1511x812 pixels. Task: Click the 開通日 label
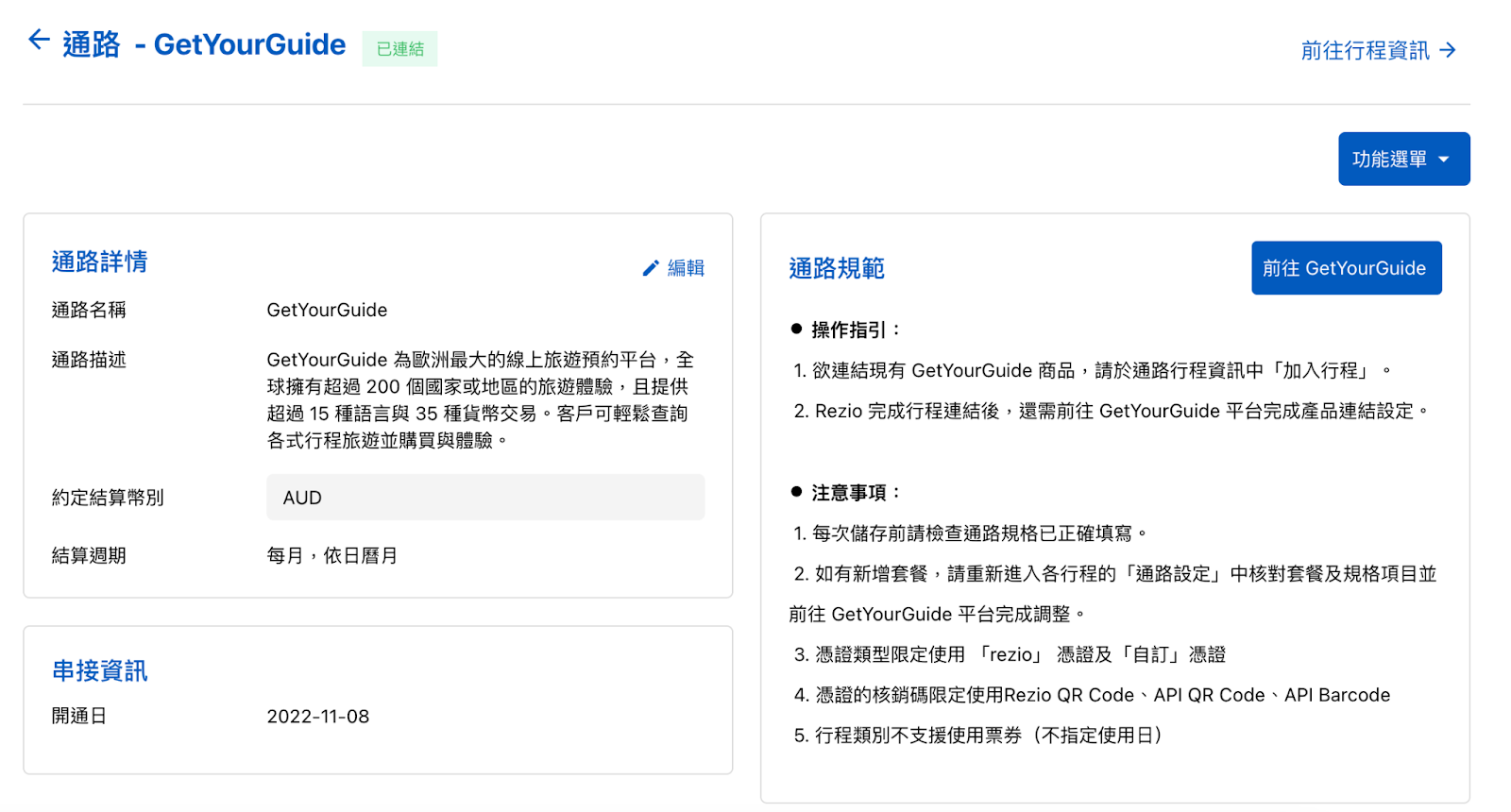pyautogui.click(x=79, y=717)
